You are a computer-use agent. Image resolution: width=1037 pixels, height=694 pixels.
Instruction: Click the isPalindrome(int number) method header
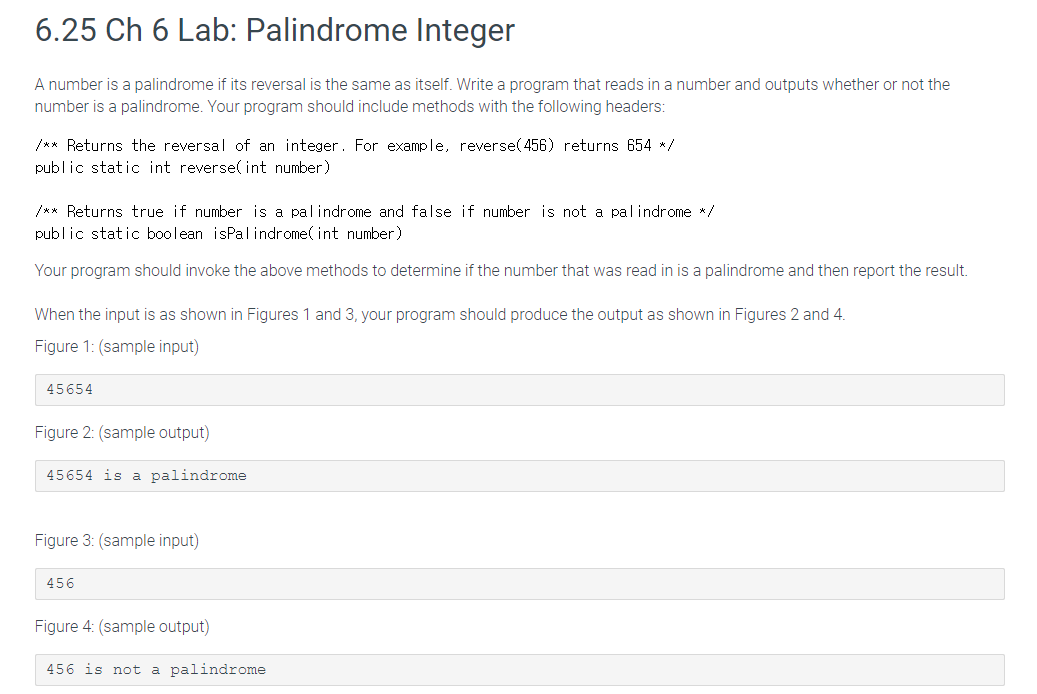[x=219, y=234]
